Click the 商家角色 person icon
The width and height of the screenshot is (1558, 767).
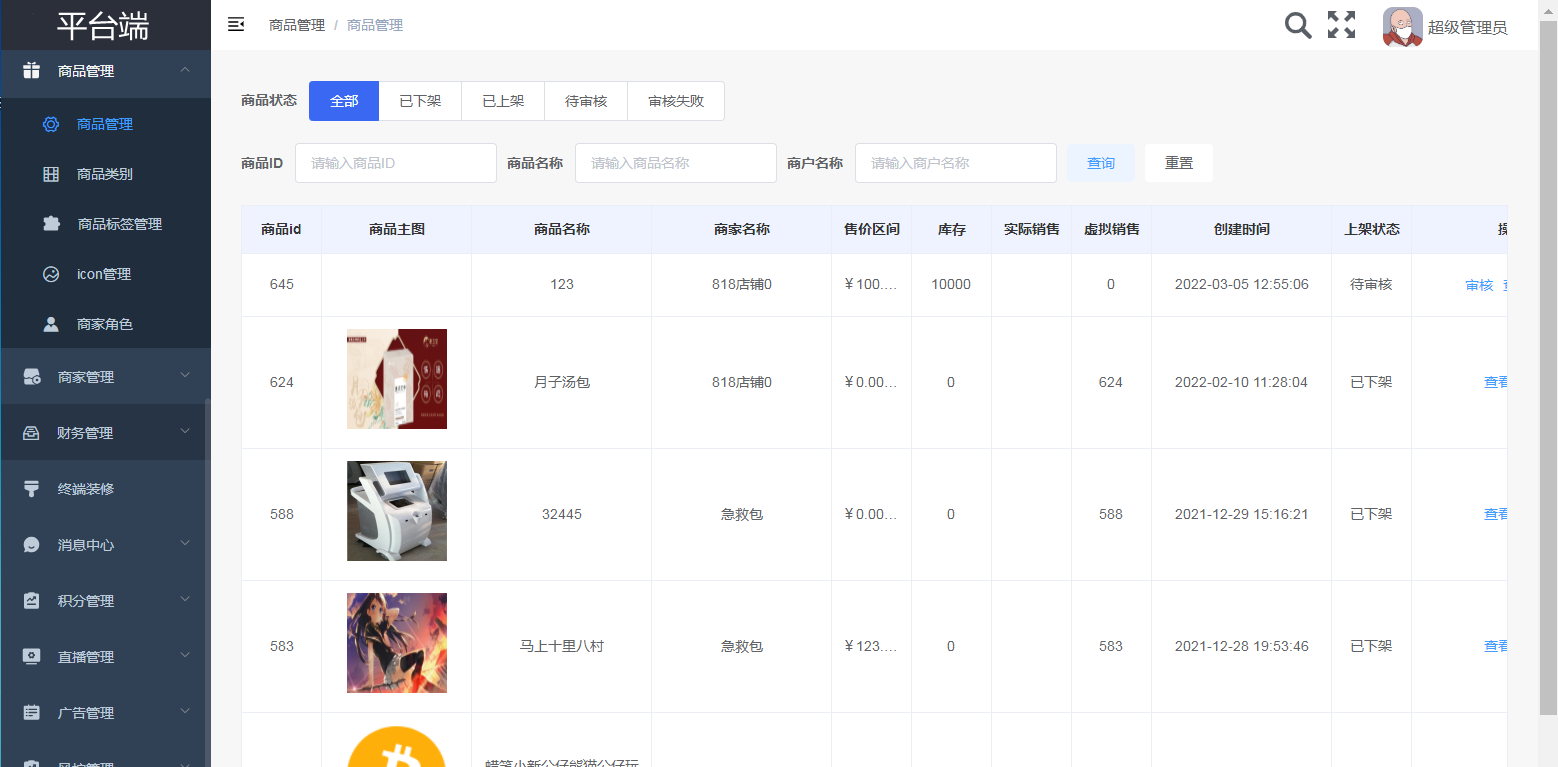click(x=51, y=324)
